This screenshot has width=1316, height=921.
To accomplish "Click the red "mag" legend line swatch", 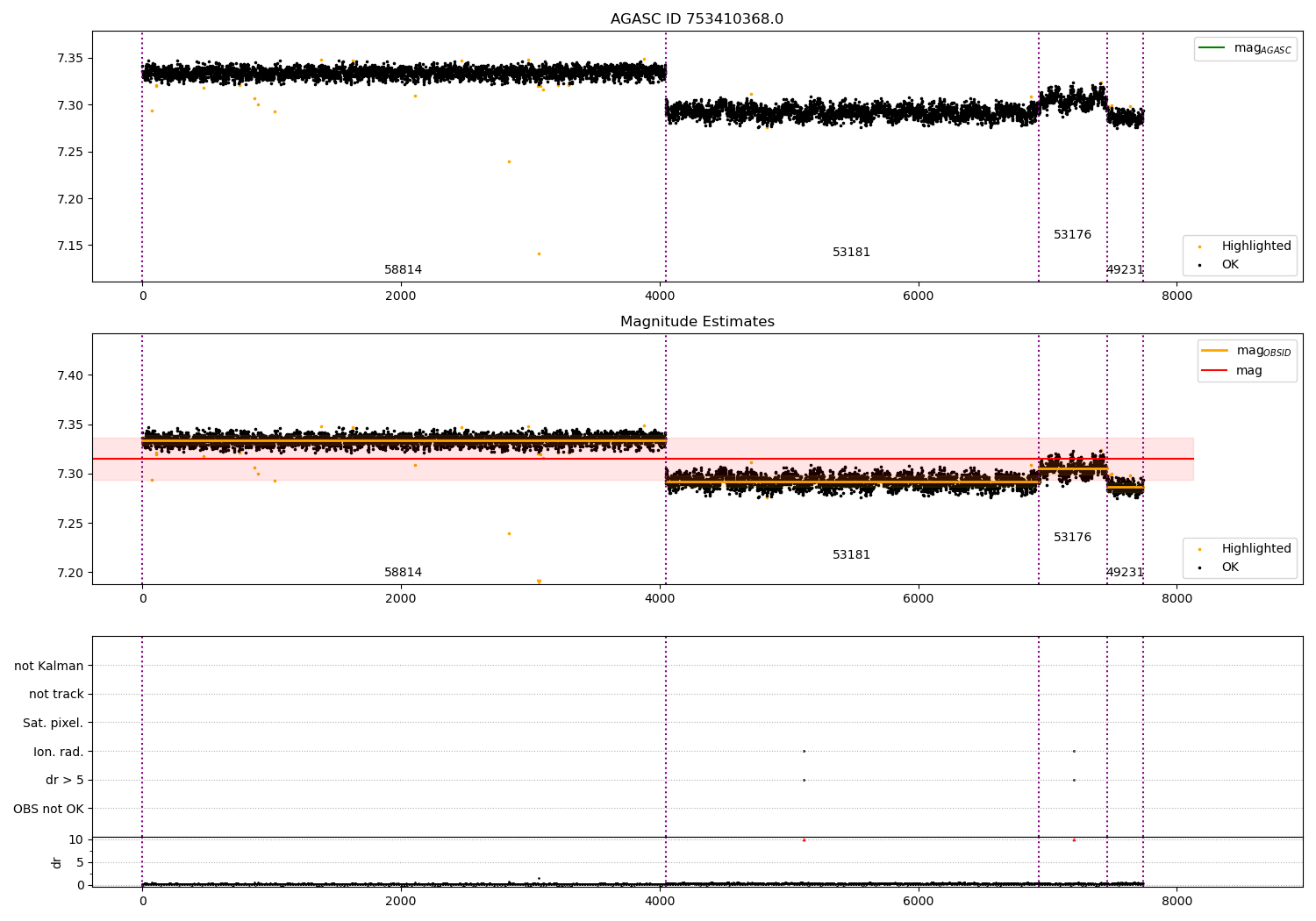I will [1214, 370].
